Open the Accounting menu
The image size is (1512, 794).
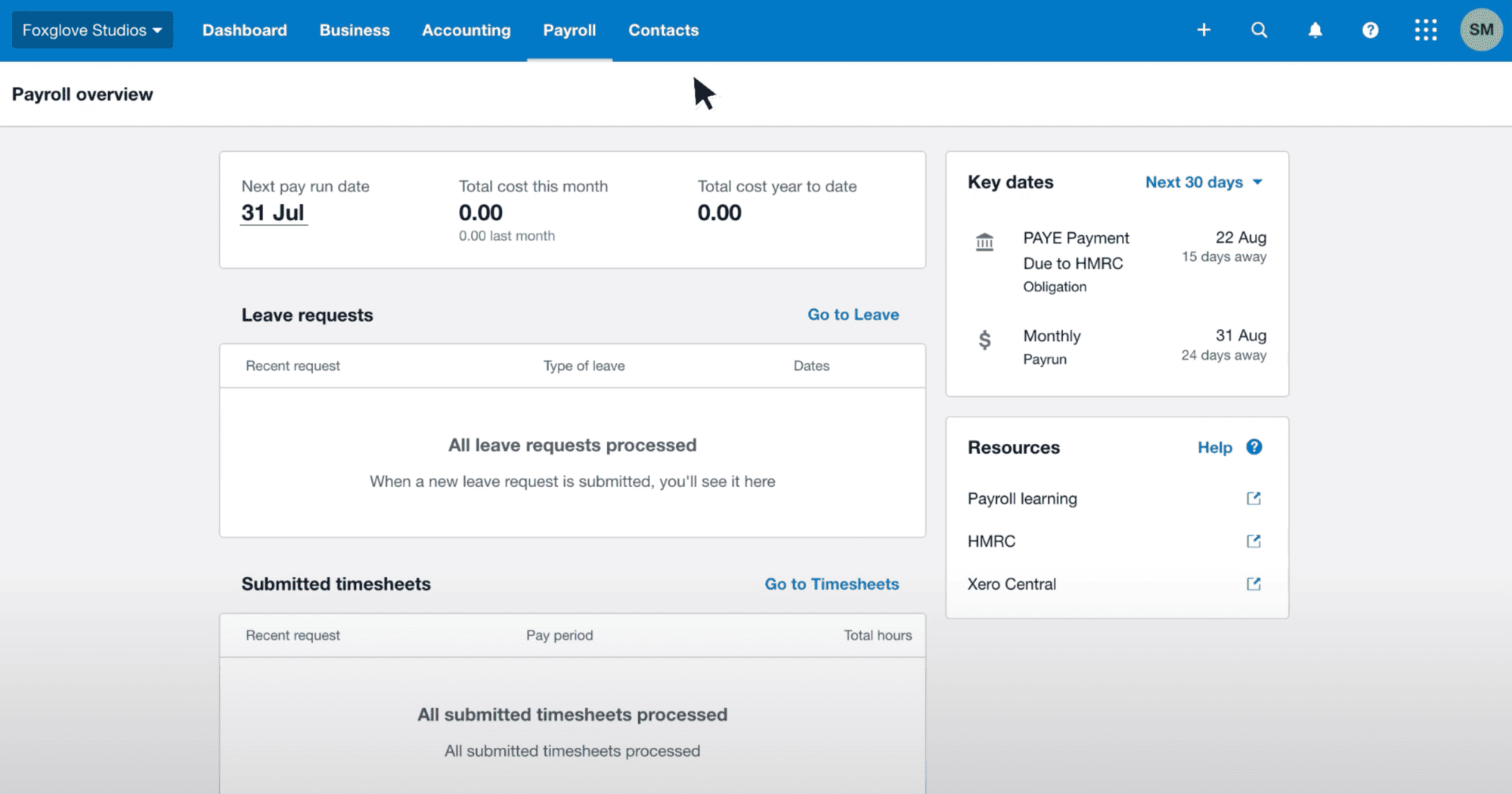pos(466,30)
